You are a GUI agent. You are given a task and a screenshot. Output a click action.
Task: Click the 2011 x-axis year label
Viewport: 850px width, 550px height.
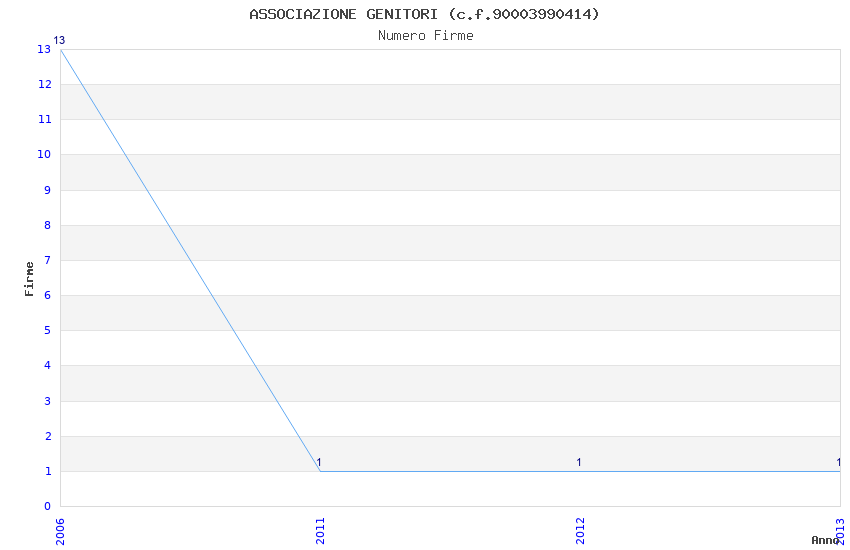tap(320, 531)
